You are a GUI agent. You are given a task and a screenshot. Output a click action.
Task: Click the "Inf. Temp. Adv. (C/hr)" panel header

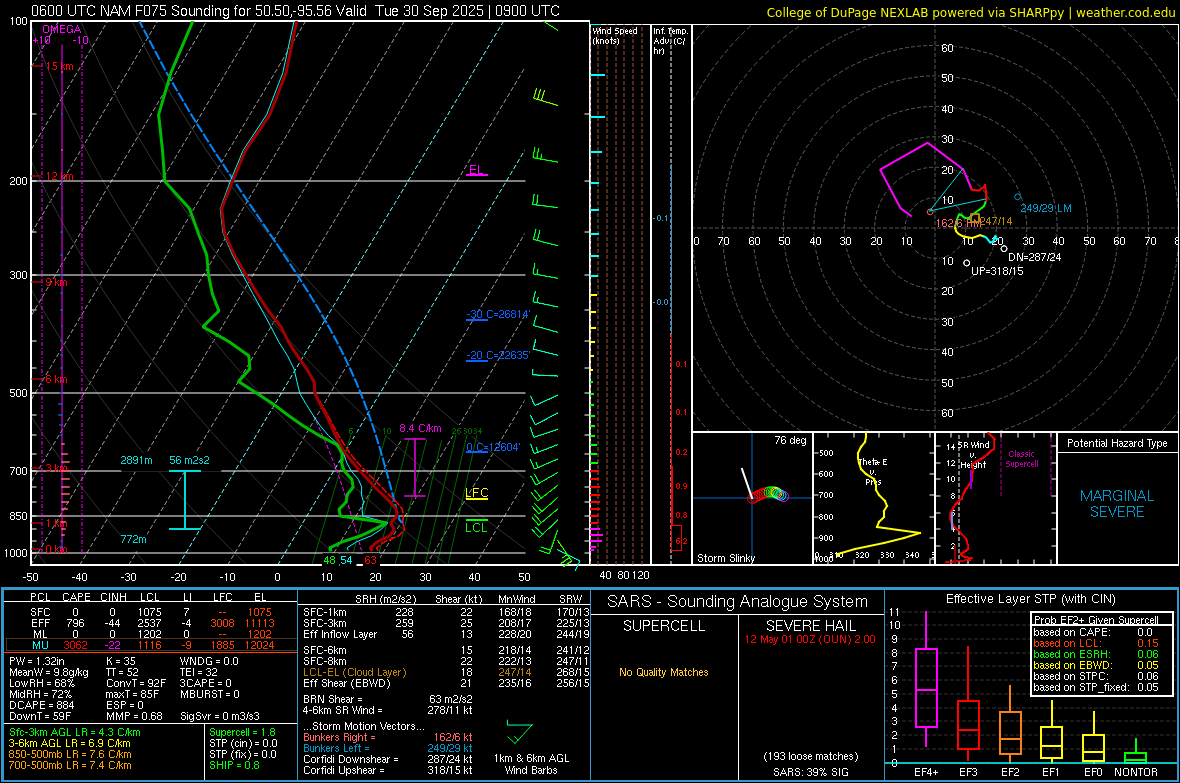pos(670,41)
